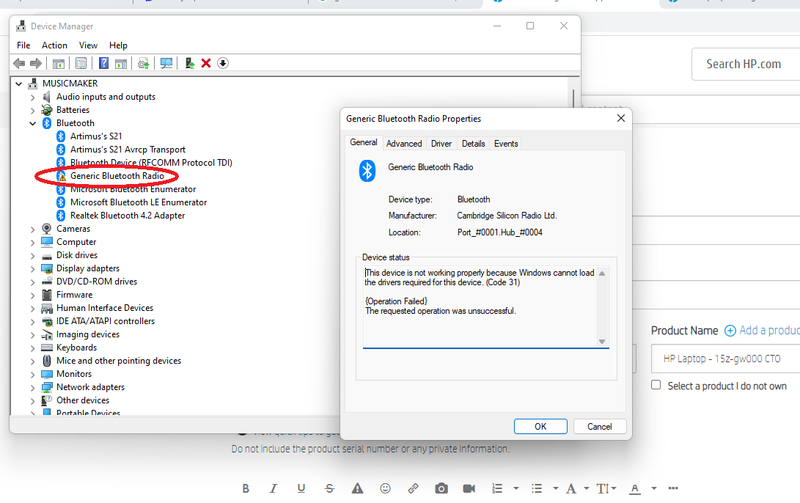Viewport: 800px width, 503px height.
Task: Expand Human Interface Devices category
Action: (33, 309)
